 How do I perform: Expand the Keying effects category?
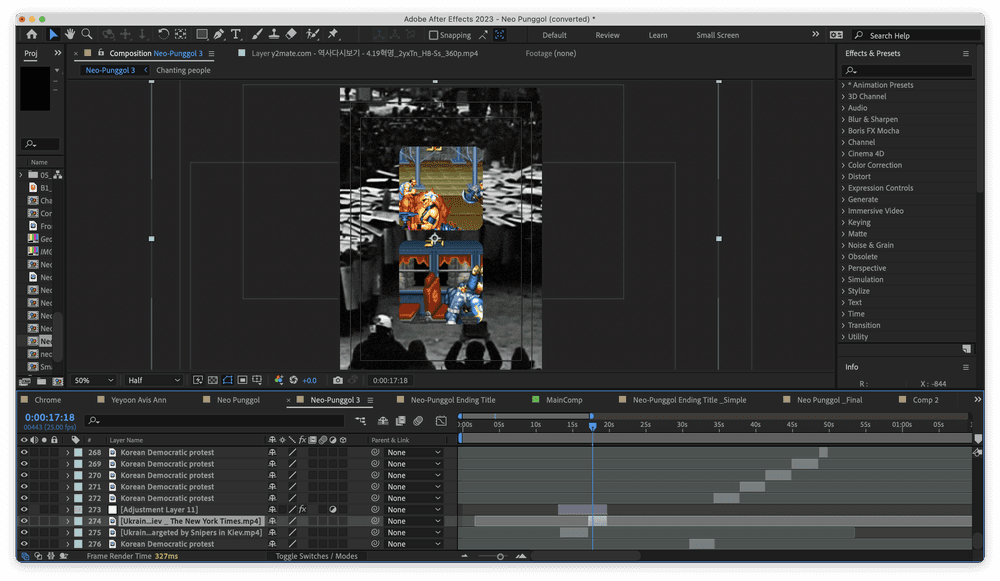[x=843, y=223]
